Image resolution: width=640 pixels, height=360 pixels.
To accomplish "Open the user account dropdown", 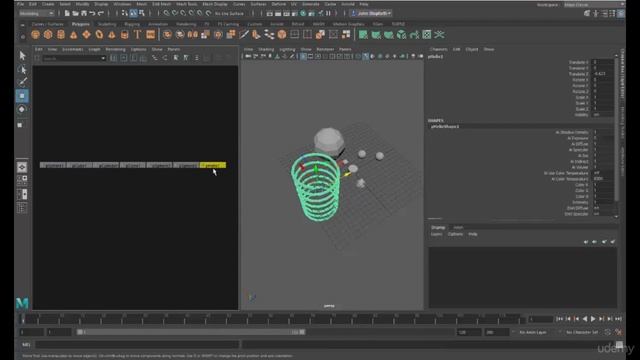I will (x=371, y=13).
